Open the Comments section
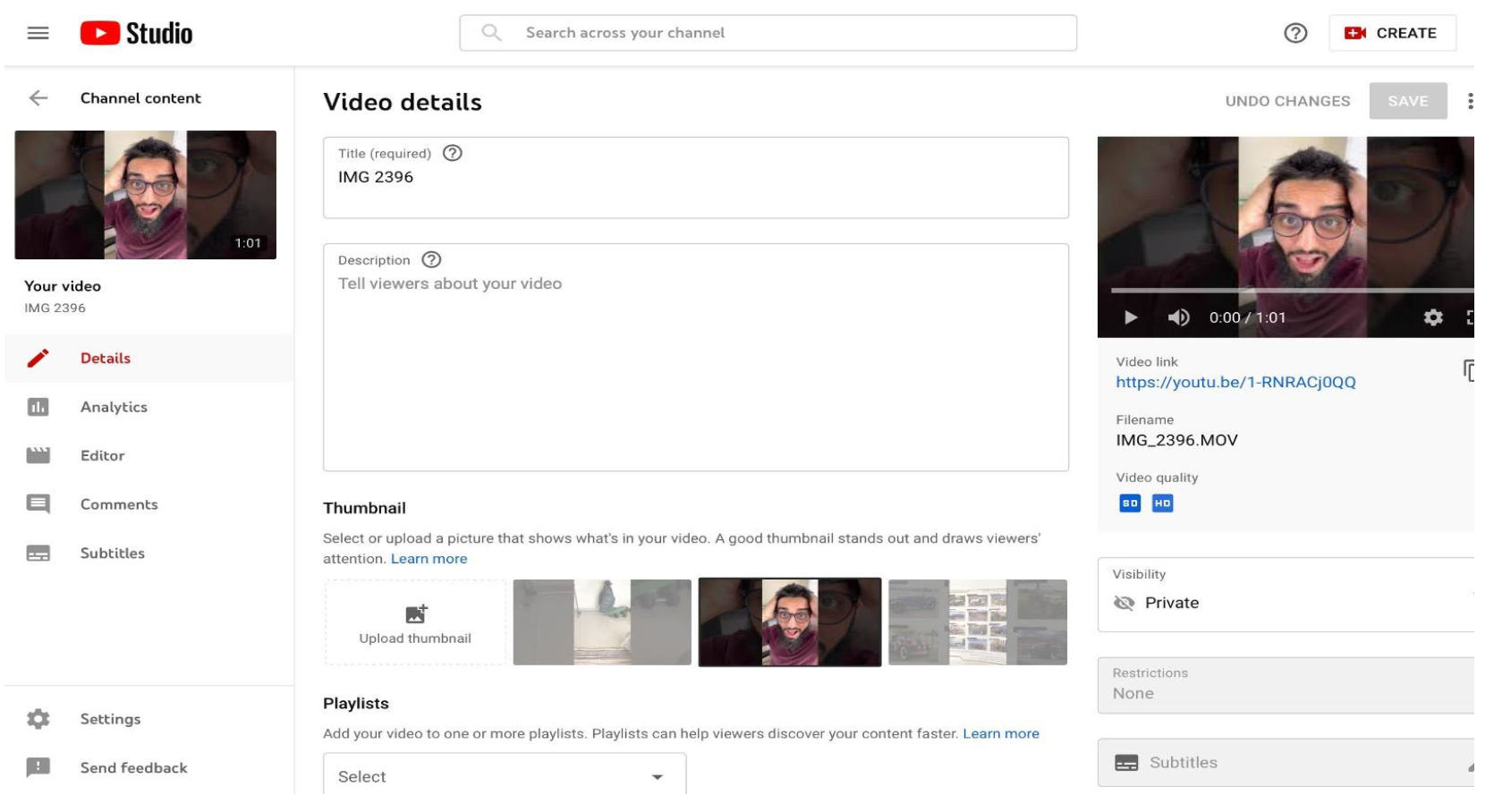This screenshot has width=1494, height=812. (x=119, y=503)
